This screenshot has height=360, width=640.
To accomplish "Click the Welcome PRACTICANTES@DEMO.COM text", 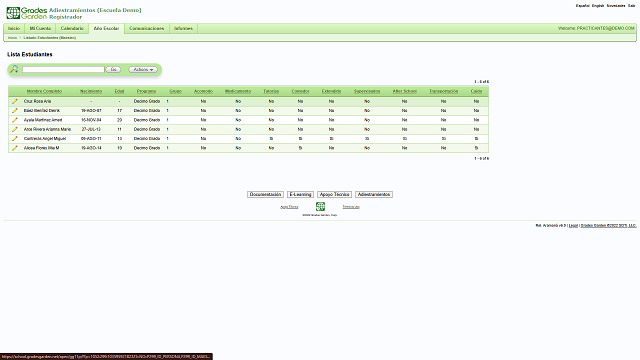I will [596, 28].
